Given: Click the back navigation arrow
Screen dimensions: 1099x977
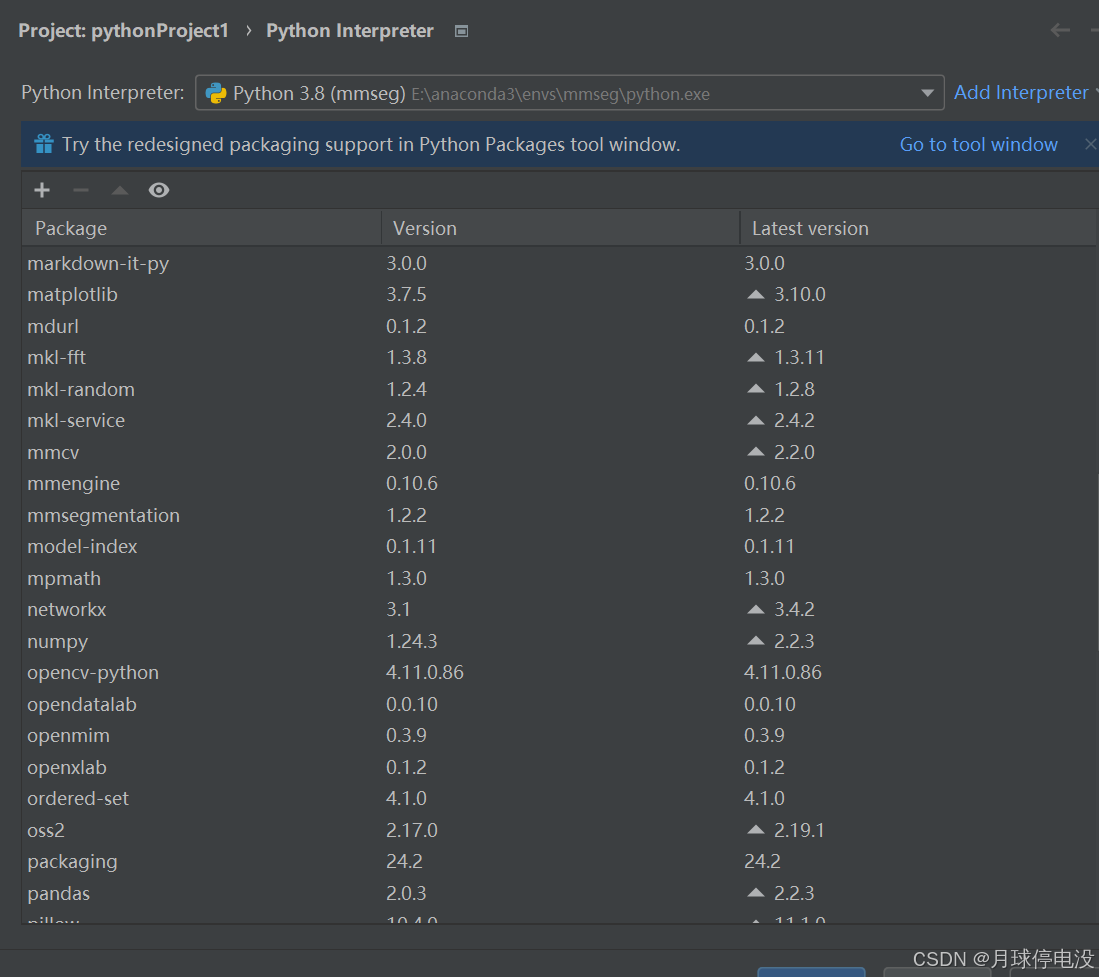Looking at the screenshot, I should [1060, 30].
